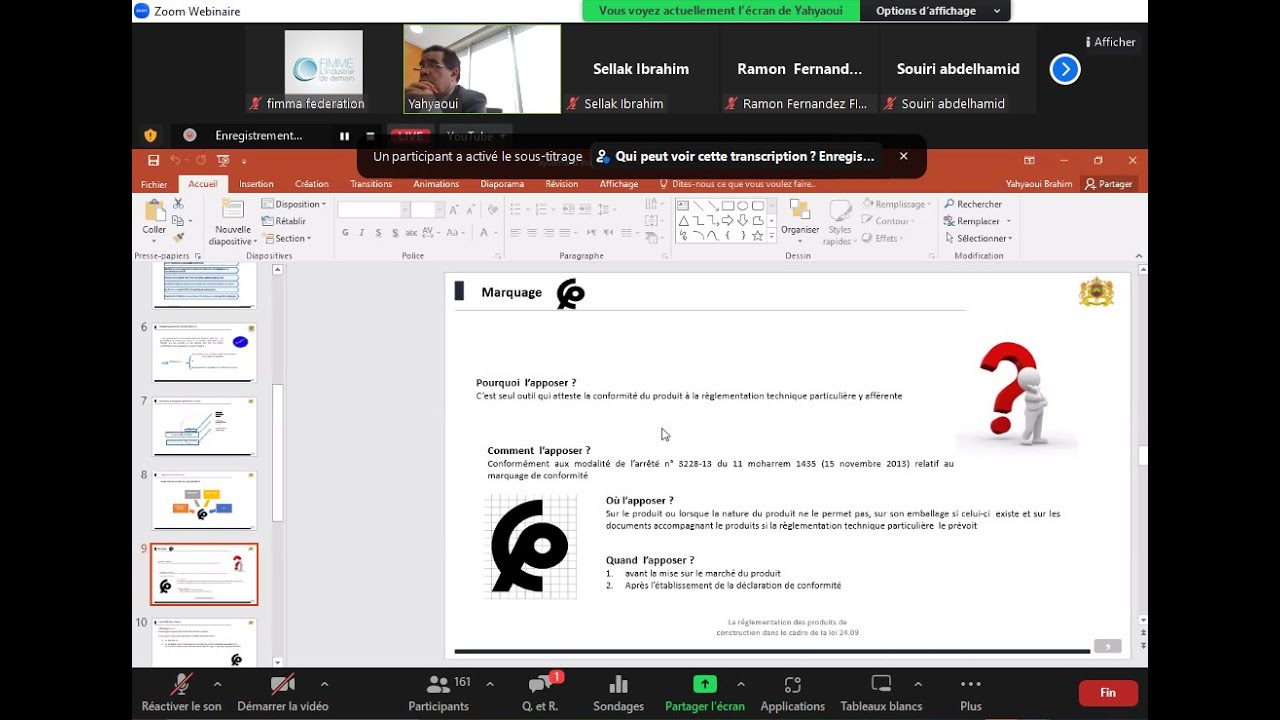Expand the shapes gallery with its More arrow
The width and height of the screenshot is (1280, 720).
click(x=772, y=236)
